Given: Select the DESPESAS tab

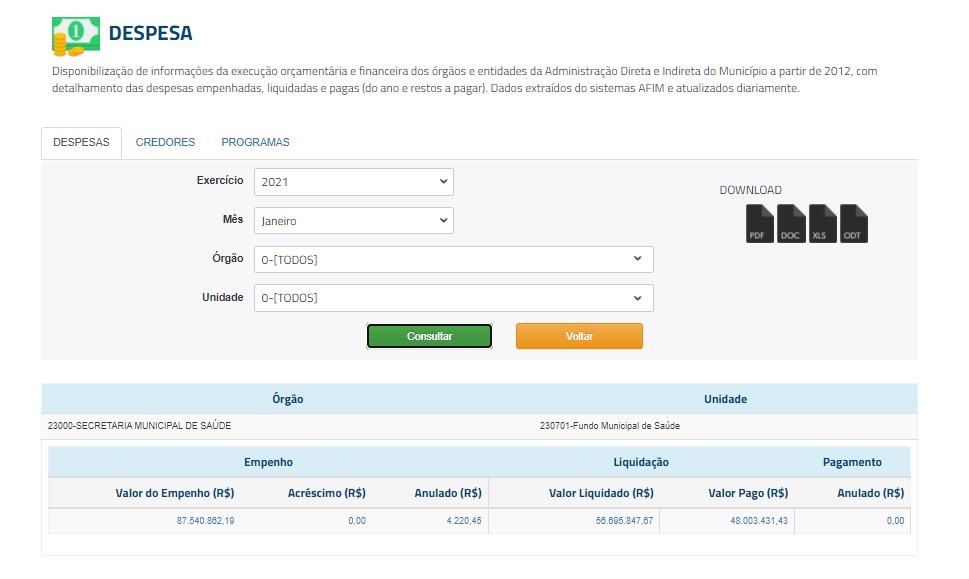Looking at the screenshot, I should coord(81,143).
